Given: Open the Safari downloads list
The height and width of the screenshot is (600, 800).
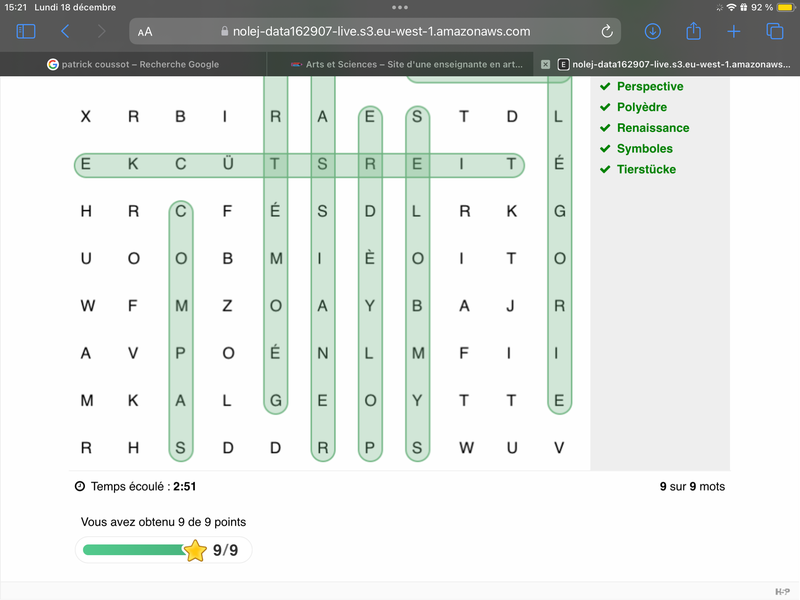Looking at the screenshot, I should (x=652, y=31).
